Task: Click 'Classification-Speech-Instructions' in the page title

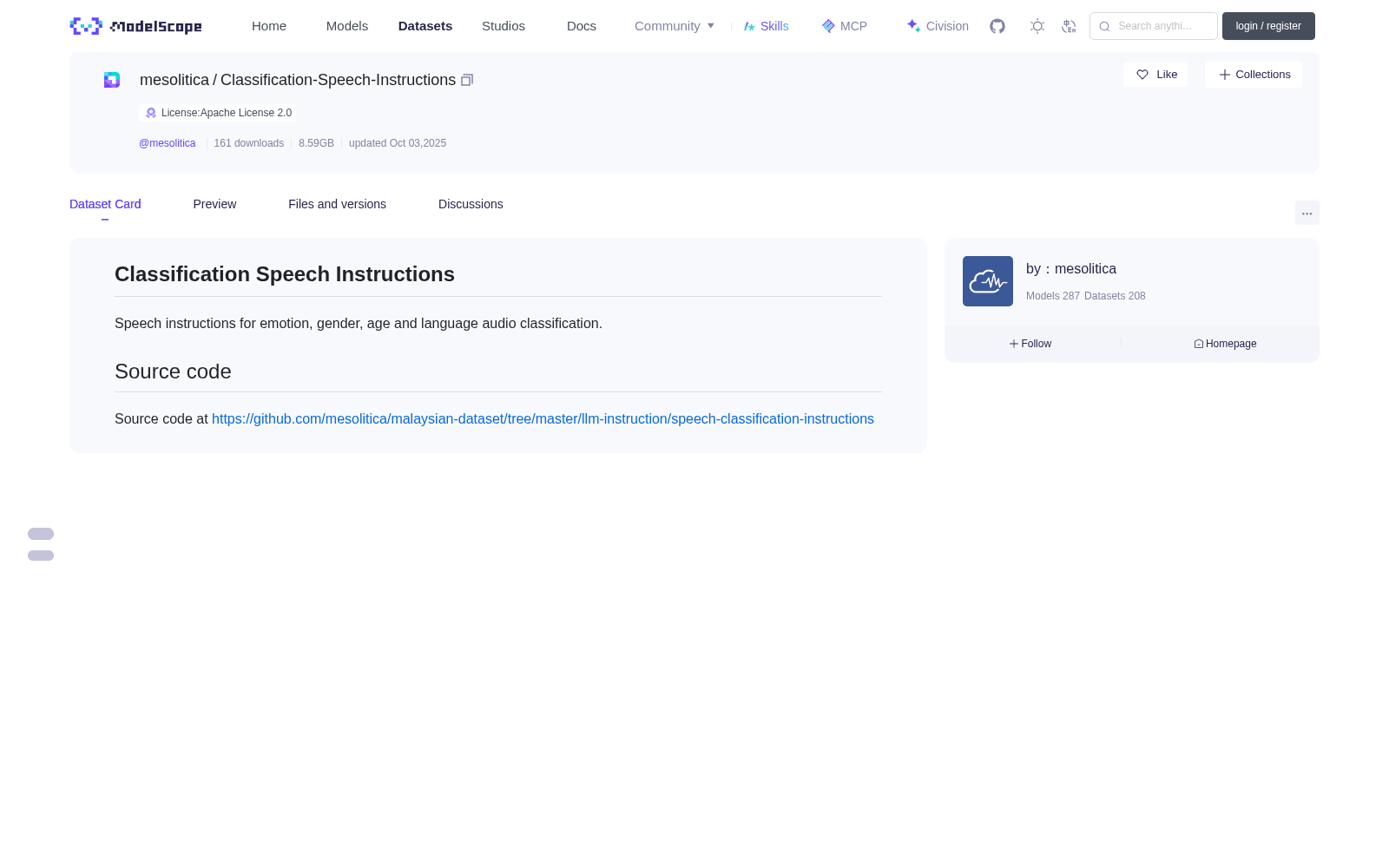Action: (338, 80)
